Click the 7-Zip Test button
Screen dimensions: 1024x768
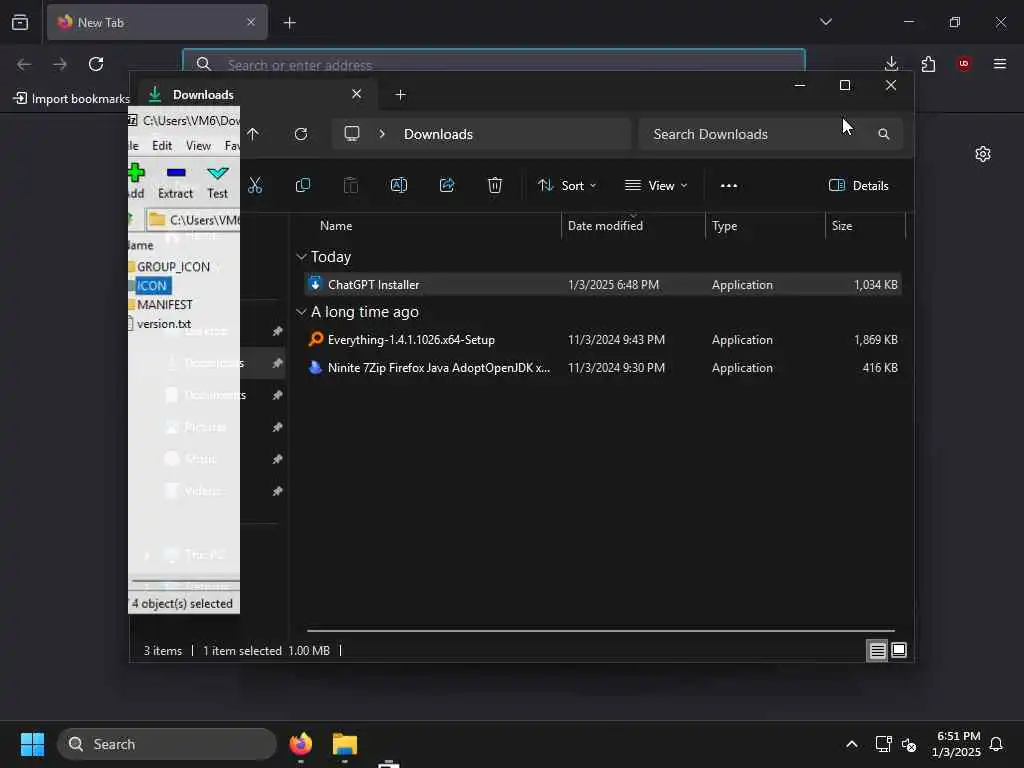coord(217,182)
